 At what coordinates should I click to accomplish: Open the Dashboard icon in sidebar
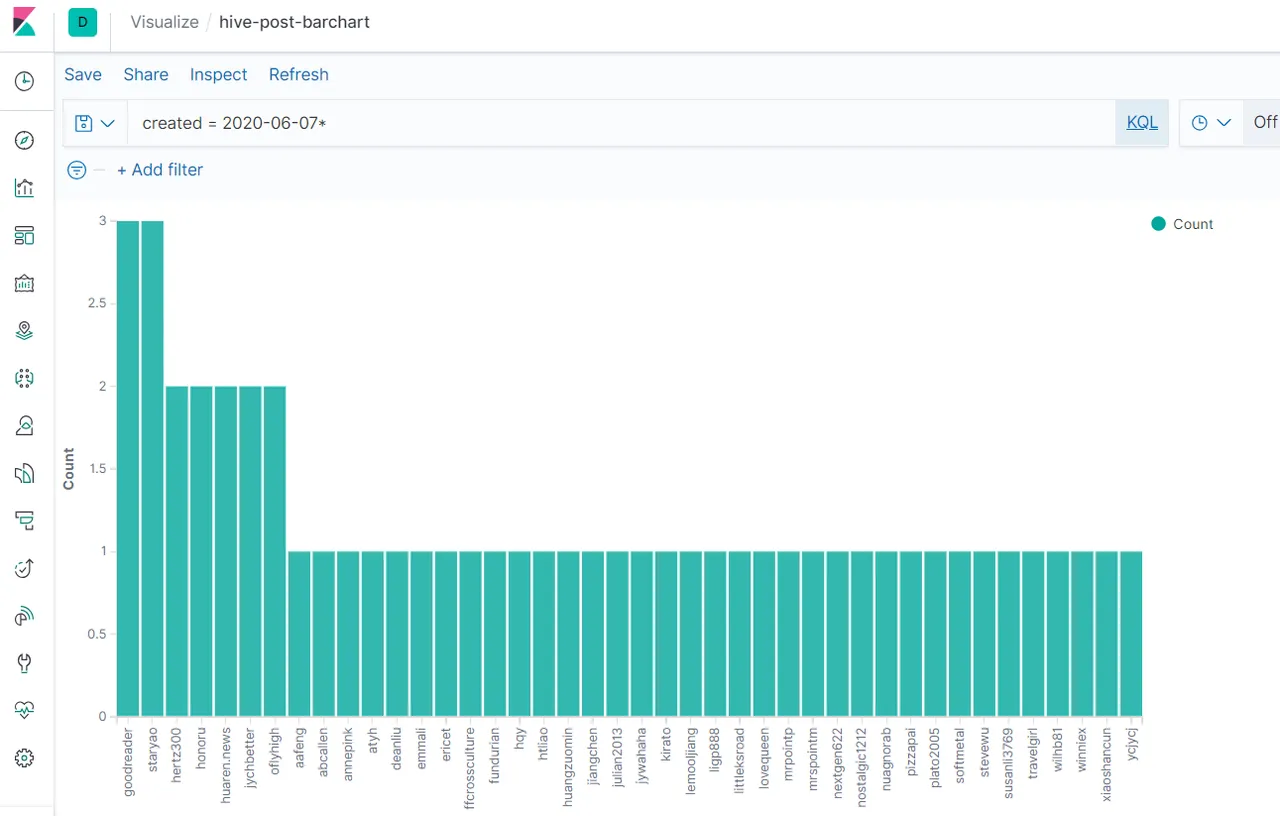click(x=25, y=236)
